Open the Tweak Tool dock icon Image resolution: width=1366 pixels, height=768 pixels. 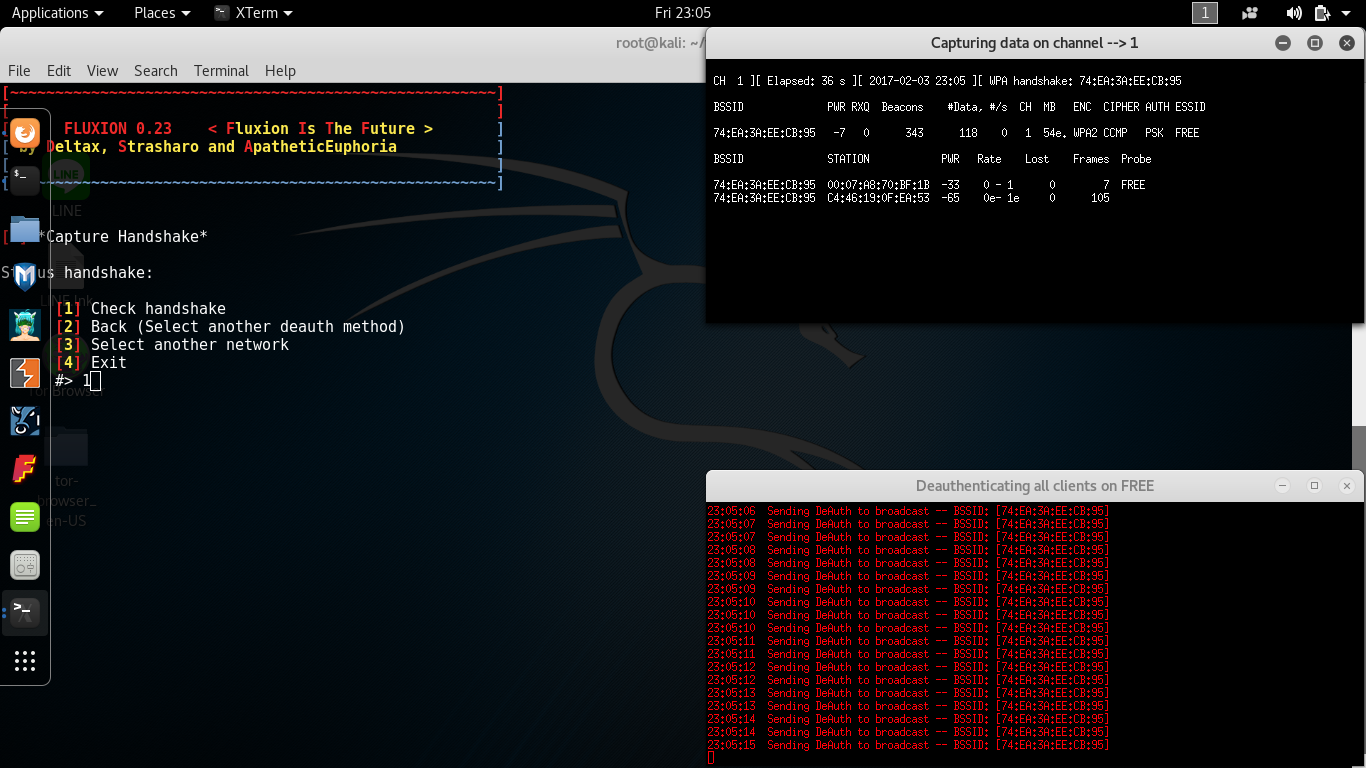pos(25,565)
